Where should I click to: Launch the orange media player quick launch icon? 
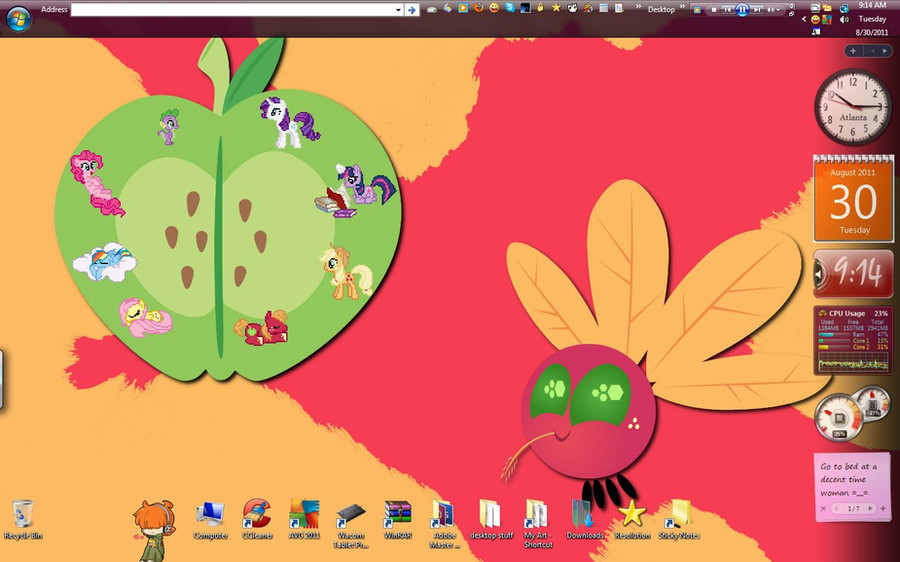click(x=463, y=8)
